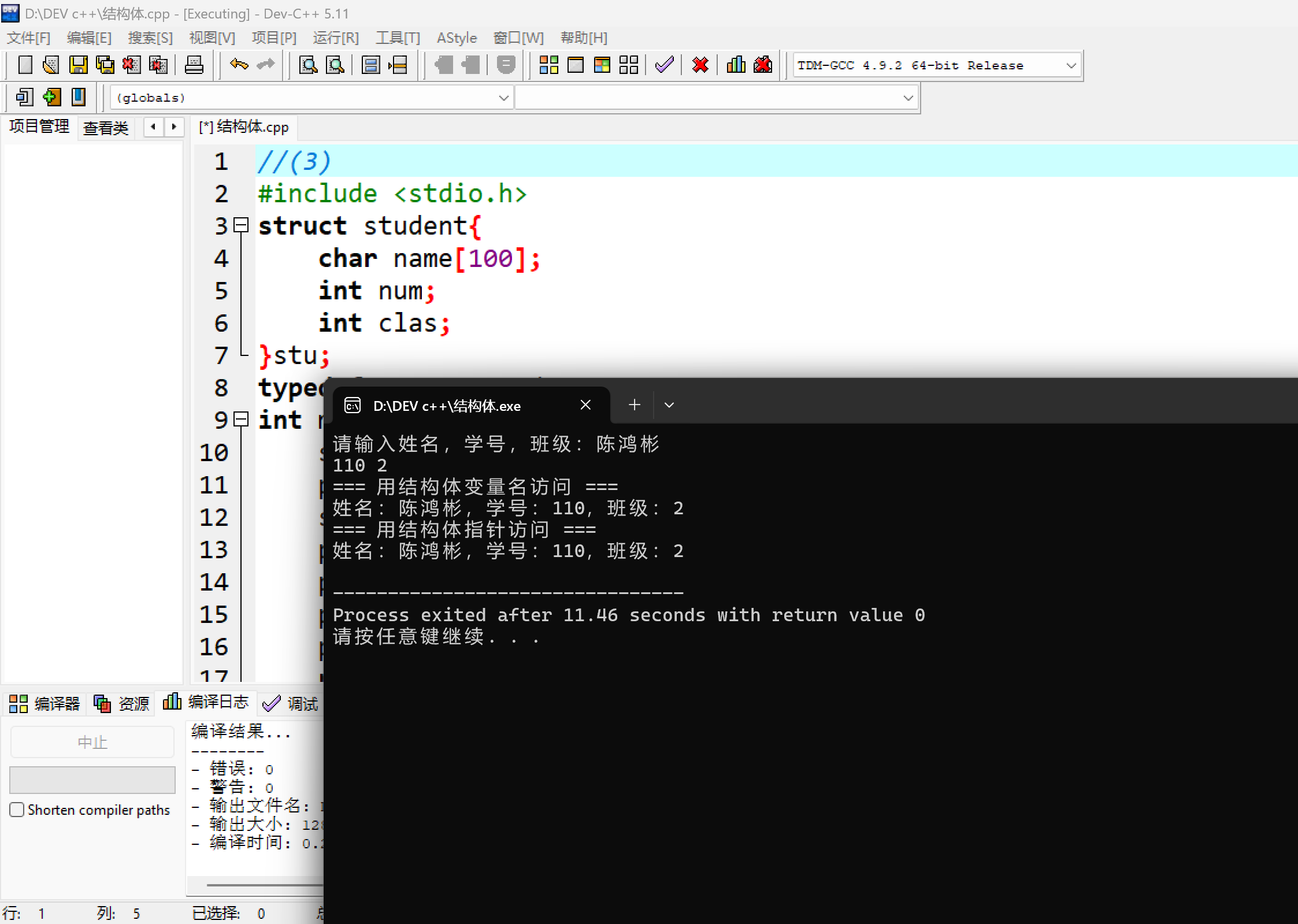Click the Compile icon with colored squares
The width and height of the screenshot is (1298, 924).
[548, 65]
